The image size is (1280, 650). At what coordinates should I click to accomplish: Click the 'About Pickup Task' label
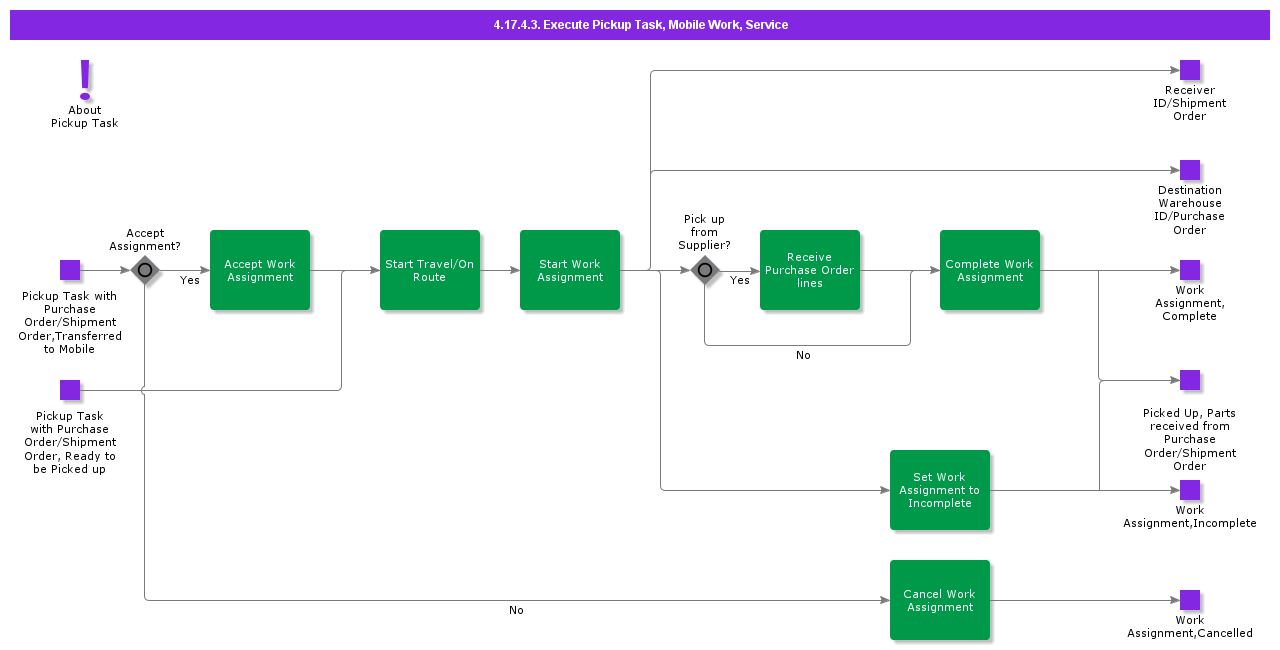pos(85,117)
